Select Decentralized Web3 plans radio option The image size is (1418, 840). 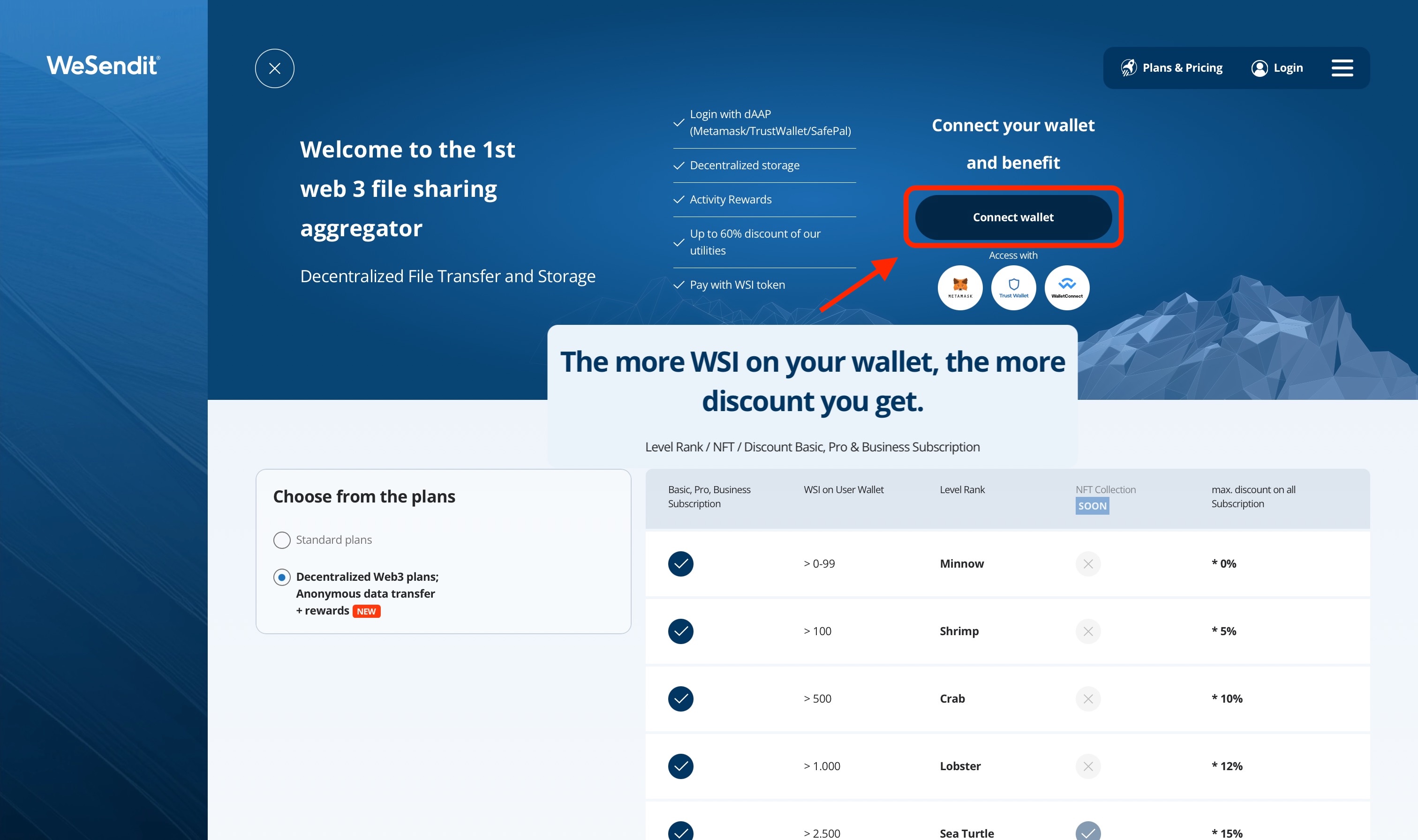click(x=282, y=577)
